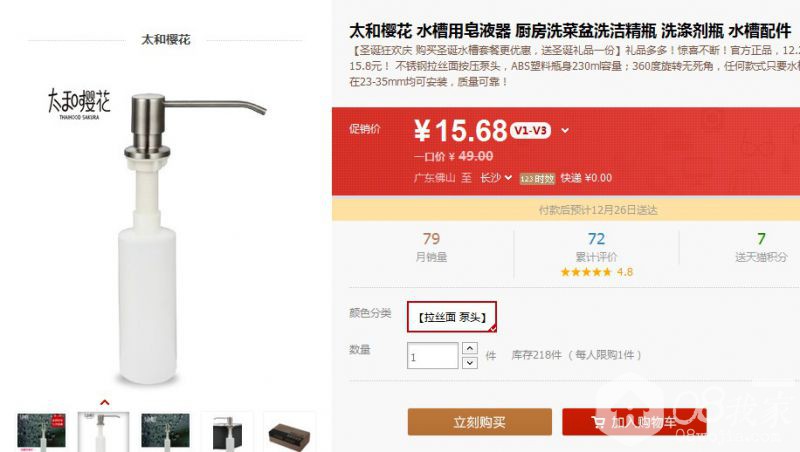This screenshot has width=800, height=452.
Task: Select the first product thumbnail image
Action: tap(41, 432)
